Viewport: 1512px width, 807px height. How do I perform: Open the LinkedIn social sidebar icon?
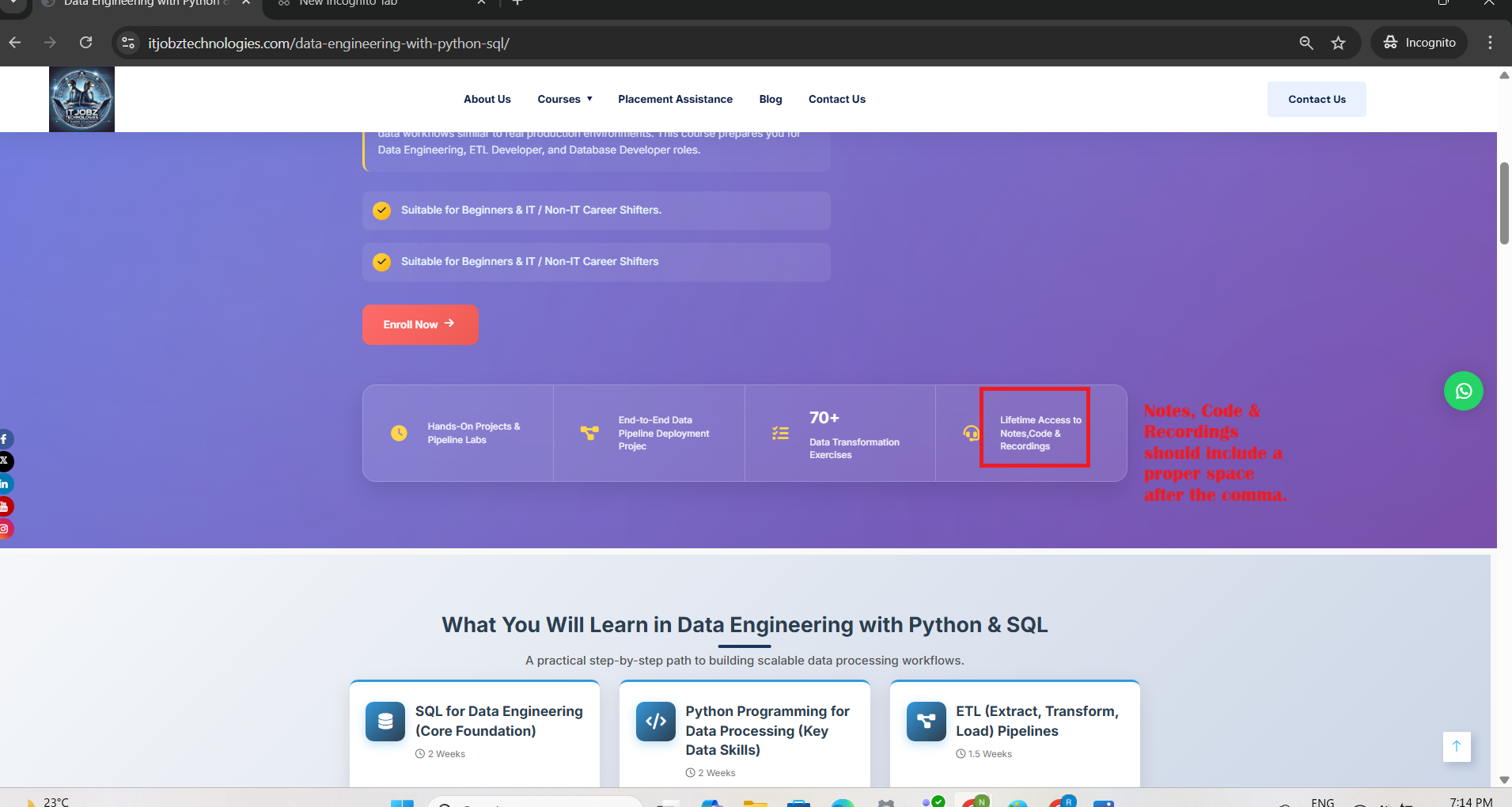coord(5,484)
